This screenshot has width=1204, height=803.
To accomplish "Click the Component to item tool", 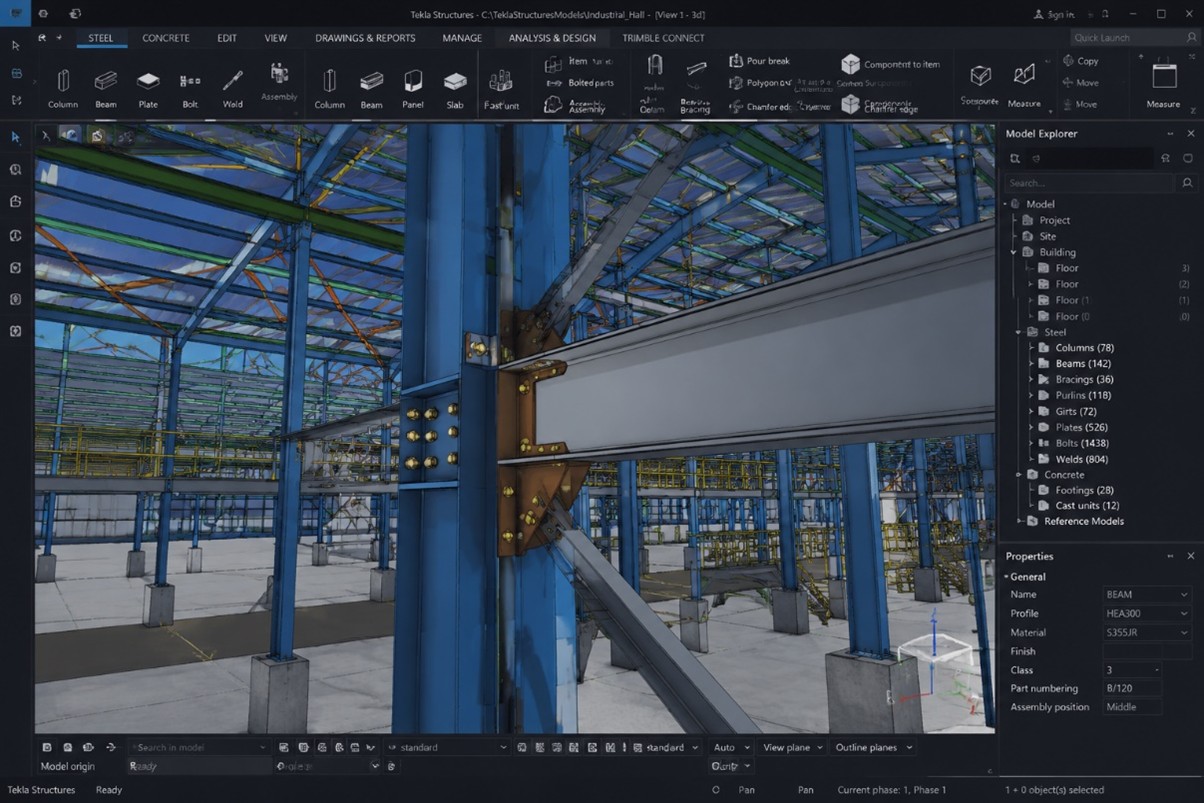I will pos(890,64).
